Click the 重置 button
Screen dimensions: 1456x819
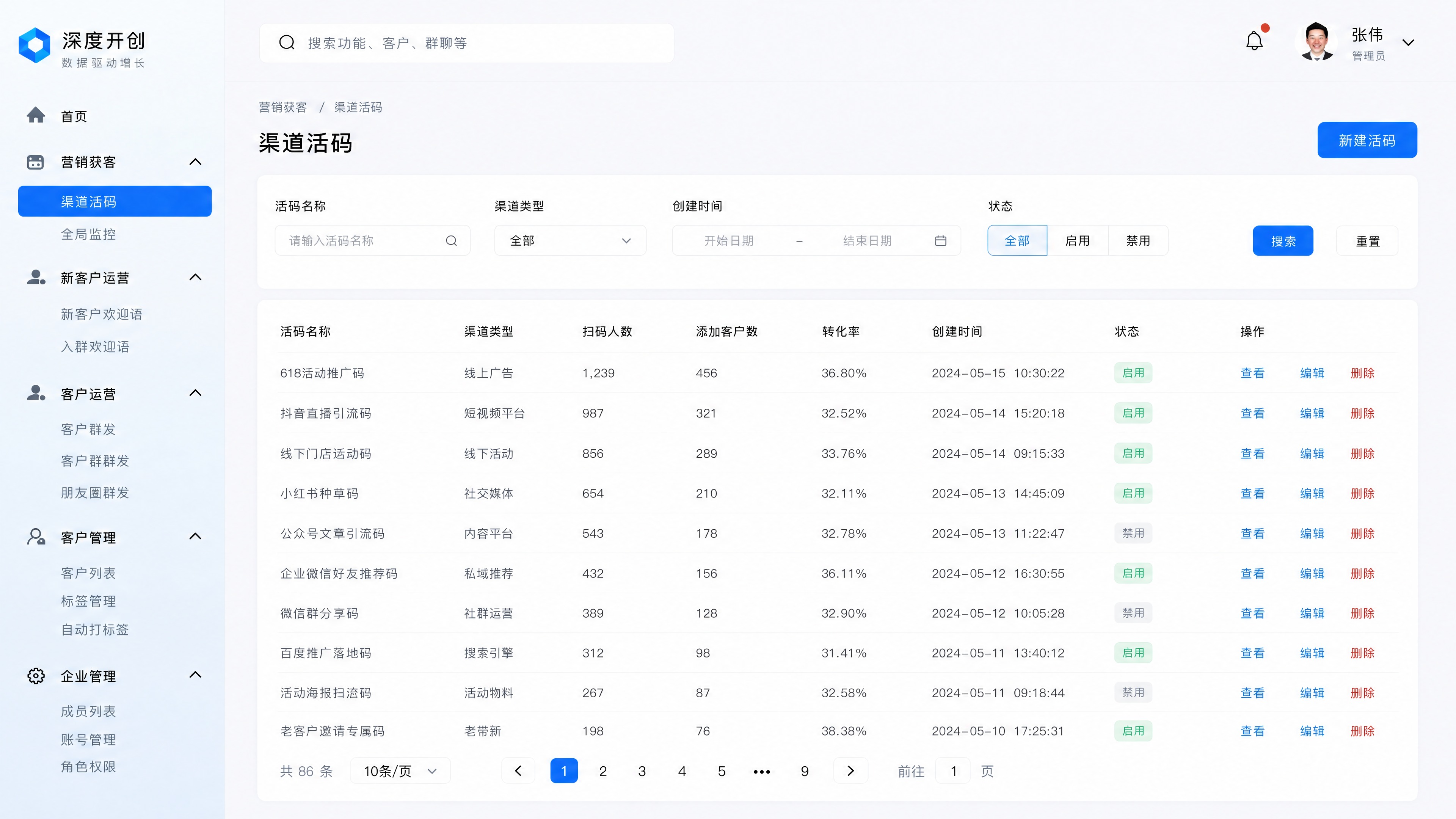coord(1367,242)
